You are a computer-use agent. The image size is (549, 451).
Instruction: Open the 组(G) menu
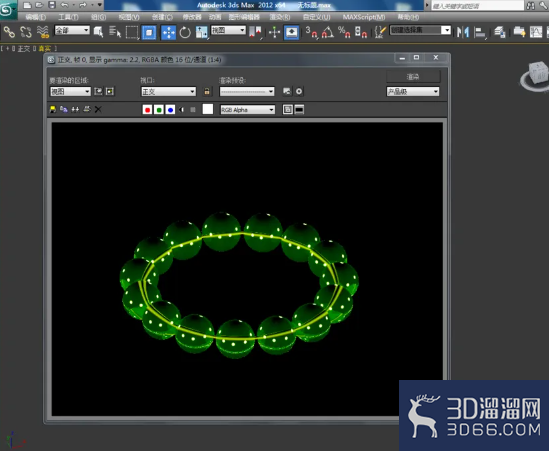(x=99, y=17)
